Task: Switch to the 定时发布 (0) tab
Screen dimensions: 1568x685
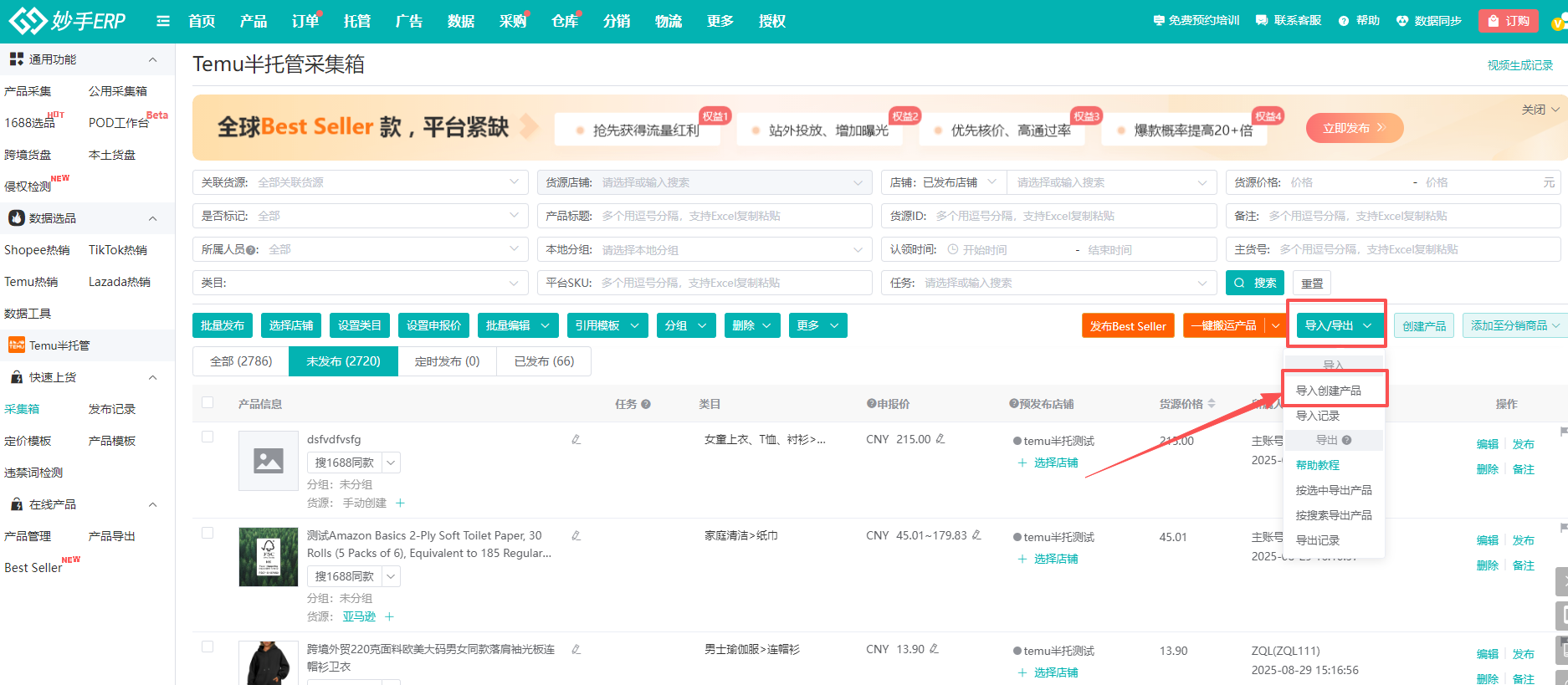Action: click(x=447, y=361)
